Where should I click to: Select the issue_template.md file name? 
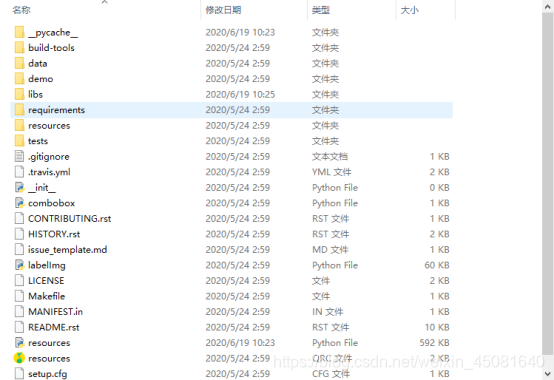tap(67, 250)
